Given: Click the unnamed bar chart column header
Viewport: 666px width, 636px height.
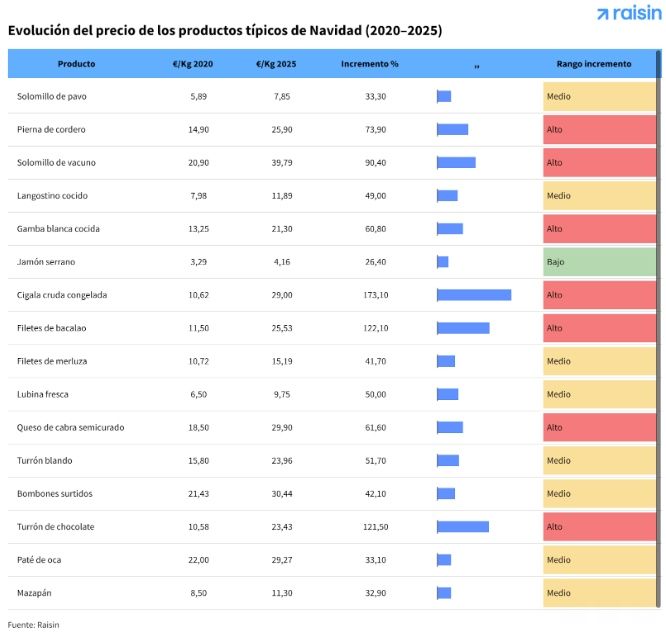Looking at the screenshot, I should pos(477,64).
